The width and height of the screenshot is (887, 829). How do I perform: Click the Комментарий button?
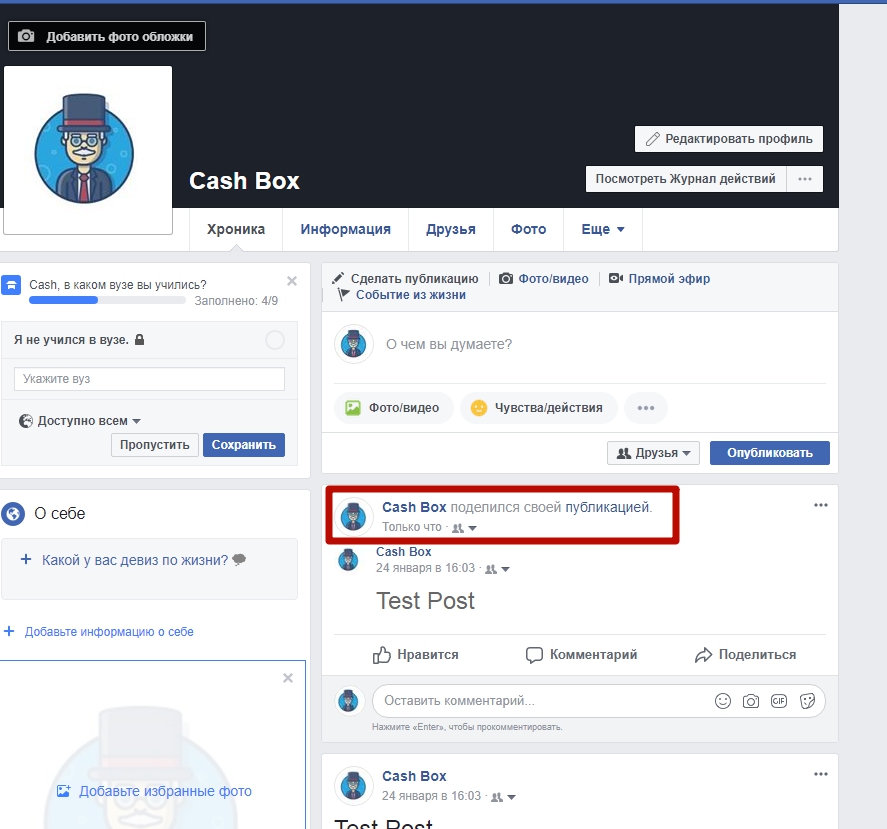581,655
